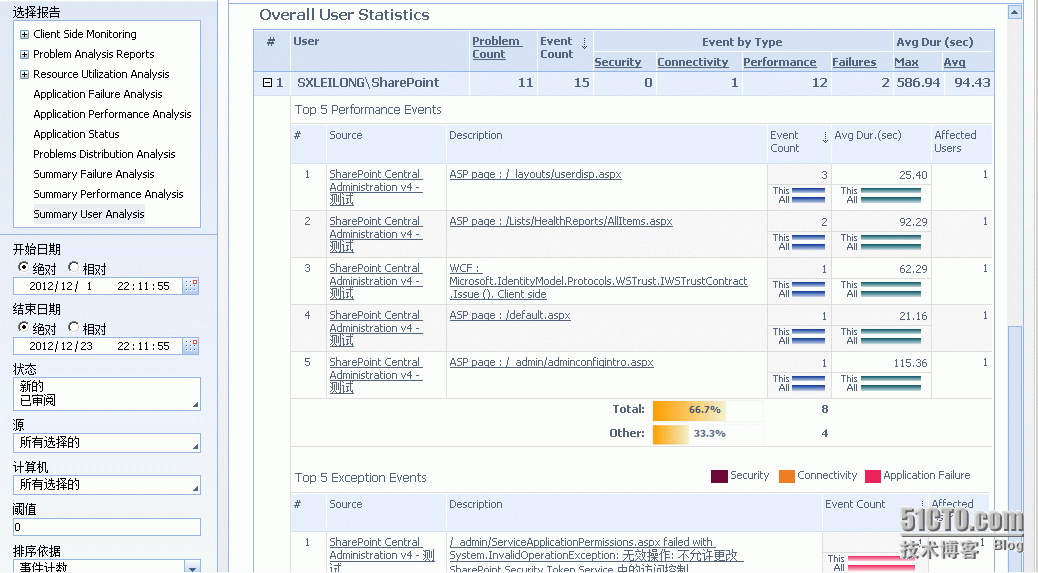Image resolution: width=1038 pixels, height=573 pixels.
Task: Click the Application Failure legend swatch
Action: tap(873, 476)
